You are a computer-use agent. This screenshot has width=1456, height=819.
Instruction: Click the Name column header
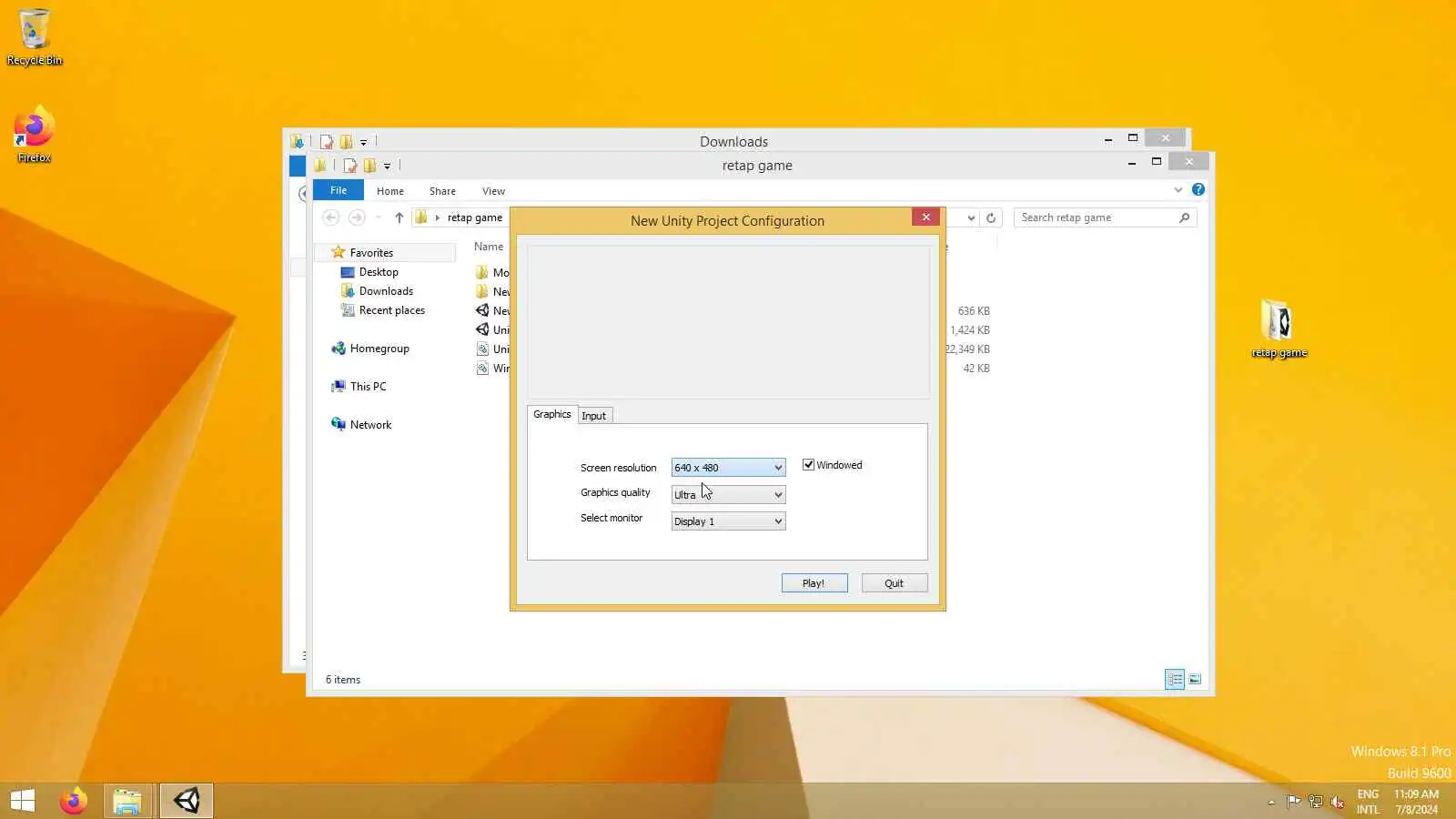(489, 247)
